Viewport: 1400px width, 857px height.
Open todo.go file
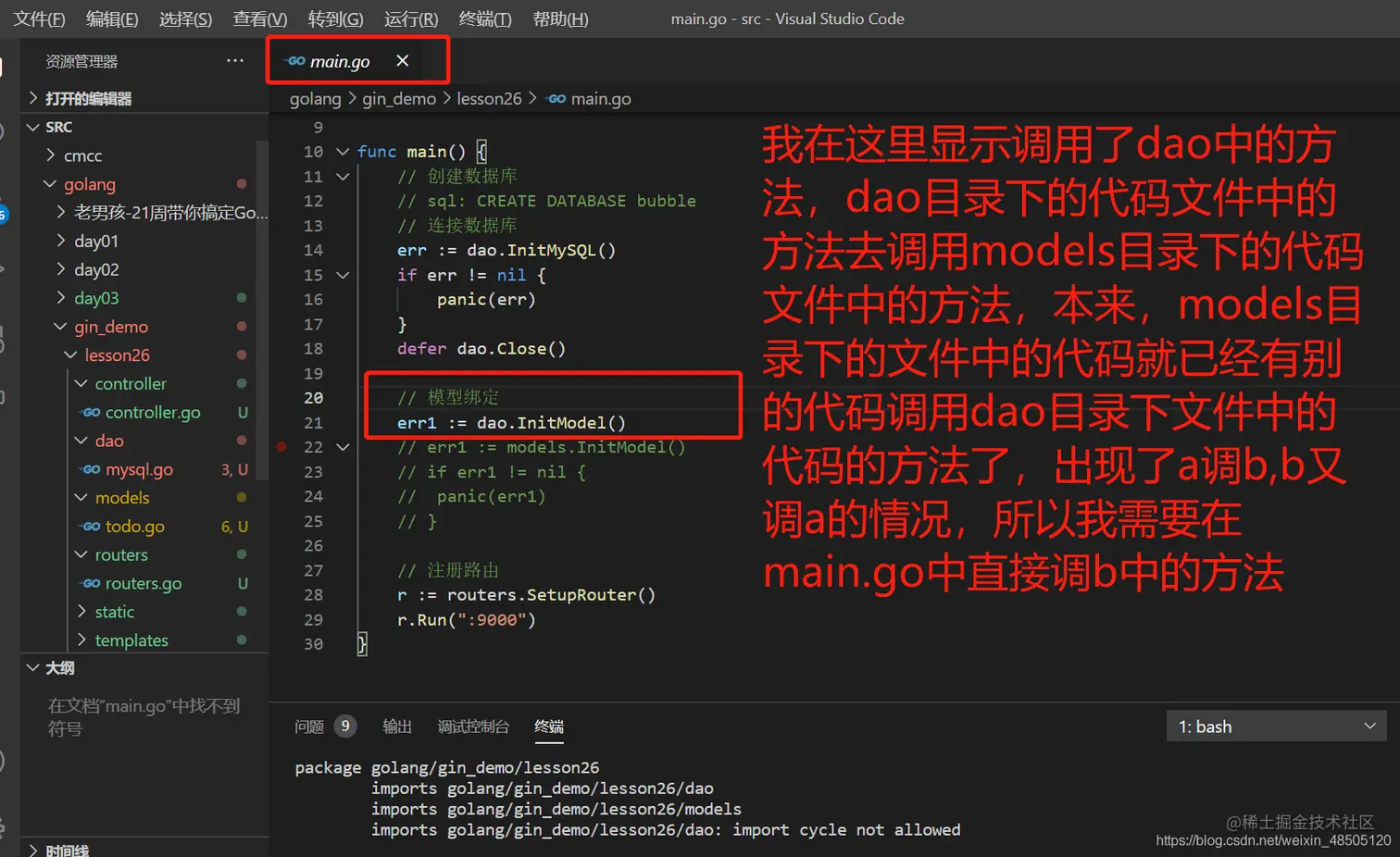tap(134, 527)
